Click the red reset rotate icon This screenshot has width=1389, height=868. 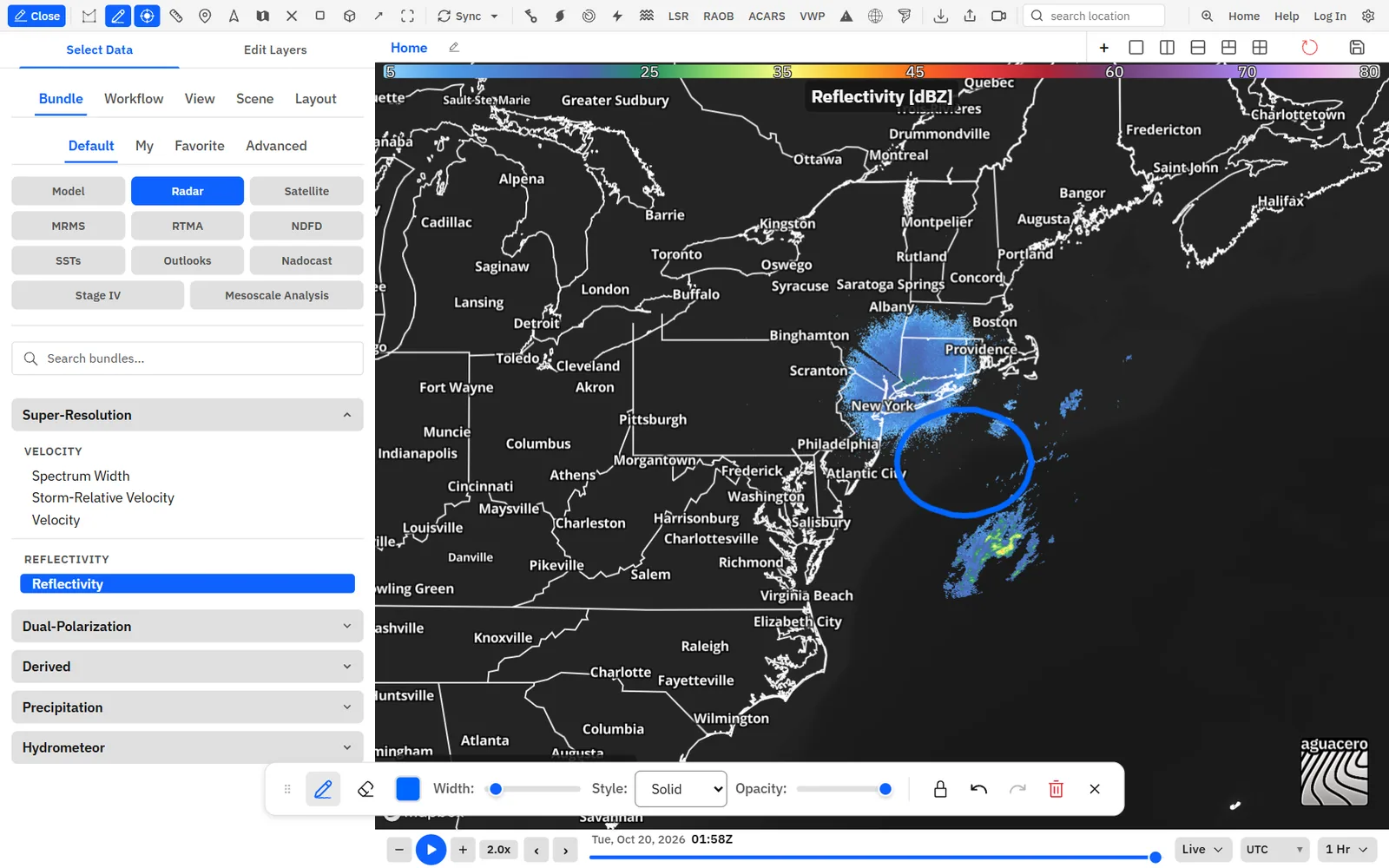pos(1309,48)
